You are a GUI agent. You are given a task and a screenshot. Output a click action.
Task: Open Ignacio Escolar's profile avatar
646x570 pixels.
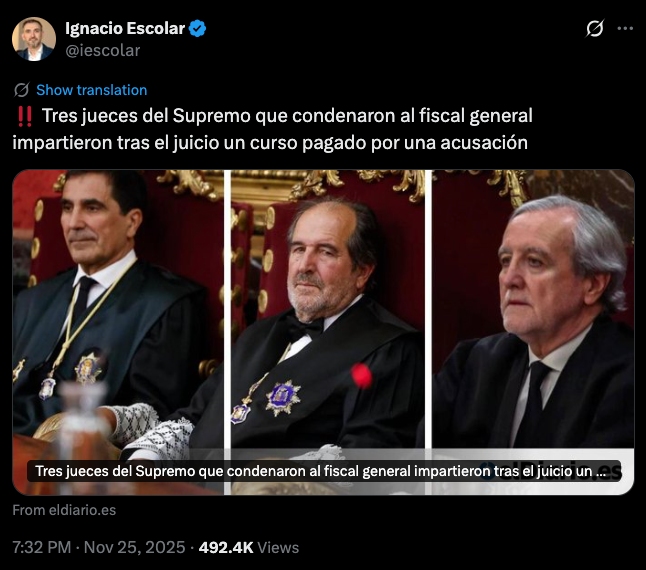[x=34, y=39]
